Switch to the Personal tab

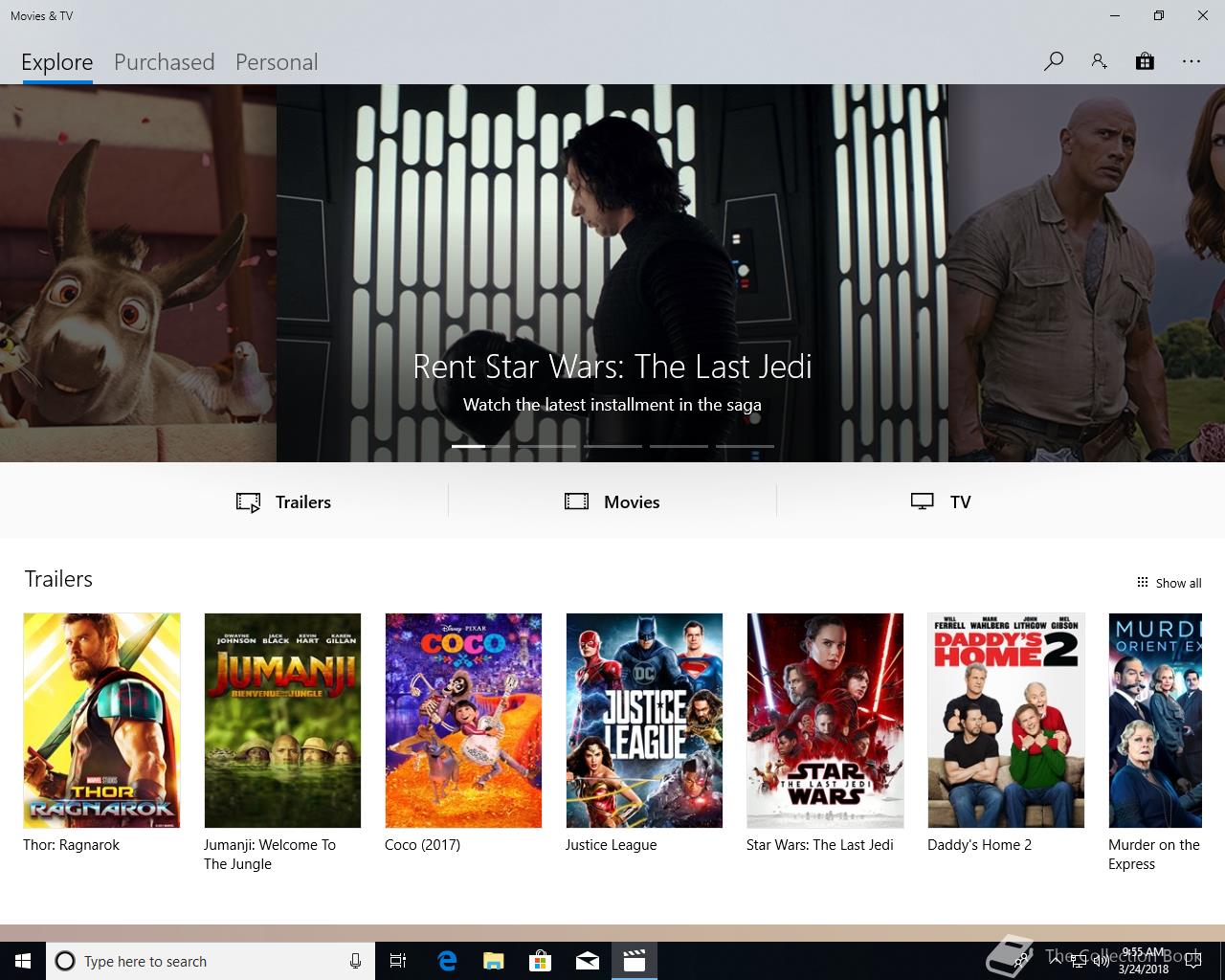tap(277, 62)
